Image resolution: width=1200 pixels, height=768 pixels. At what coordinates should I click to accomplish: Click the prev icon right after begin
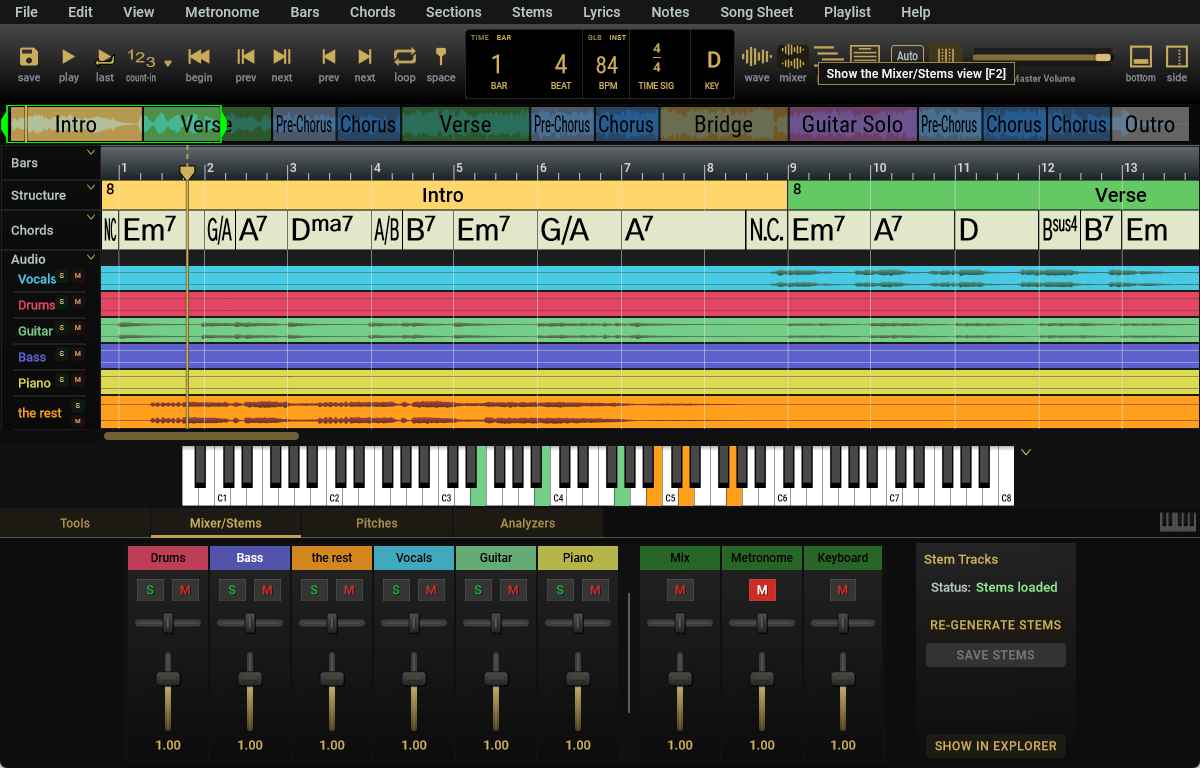coord(246,57)
